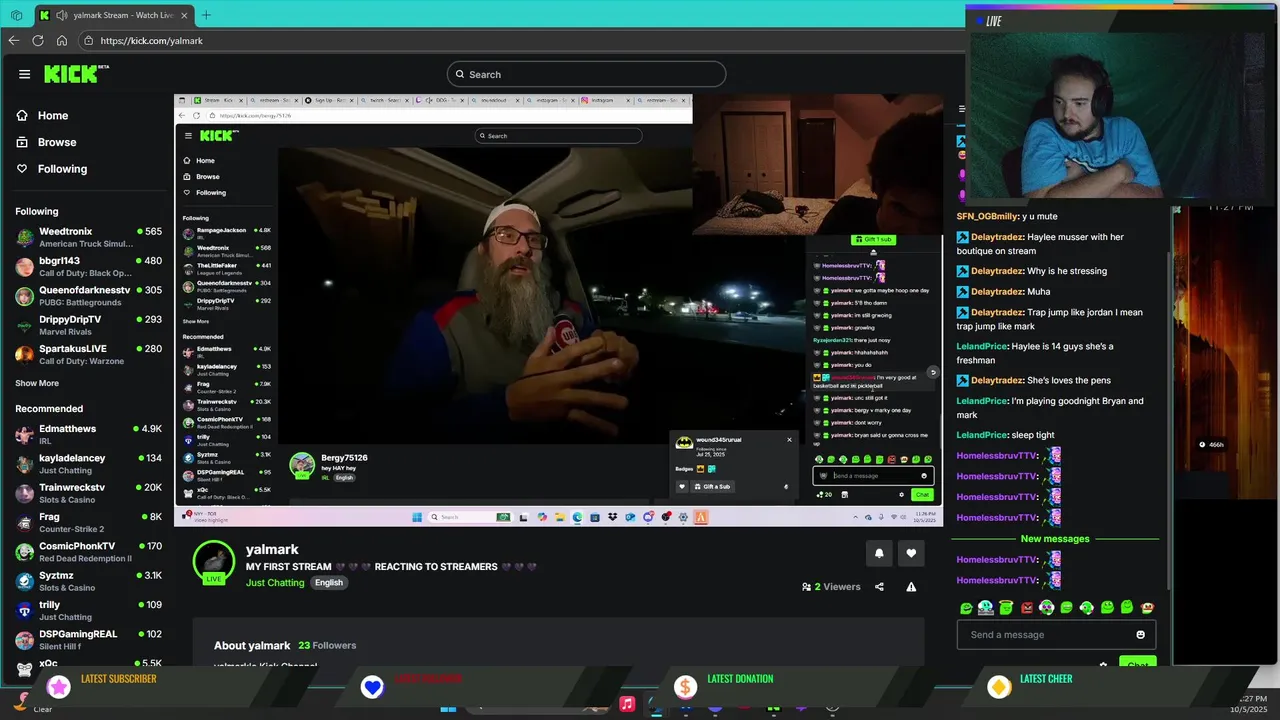Viewport: 1280px width, 720px height.
Task: Click the Just Chatting category link
Action: click(275, 583)
